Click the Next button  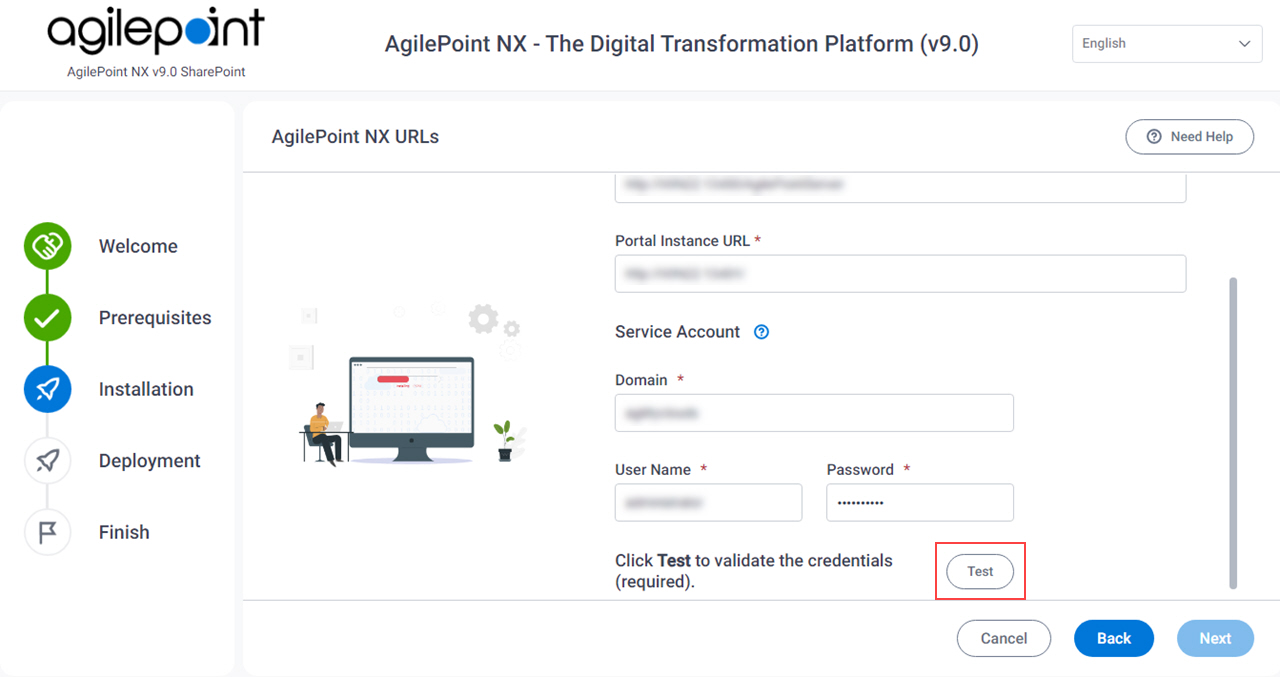[1215, 638]
